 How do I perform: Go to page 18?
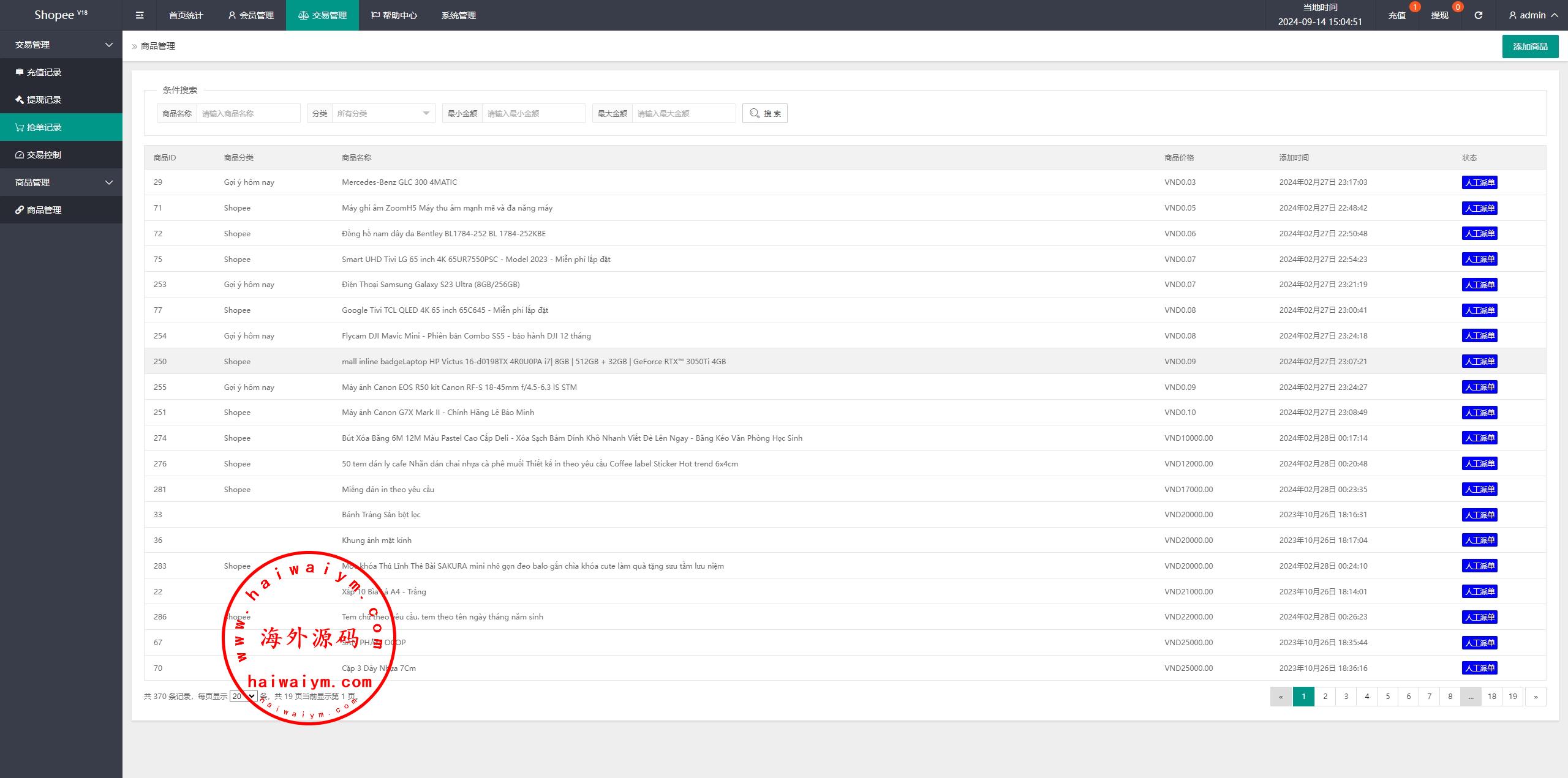(x=1491, y=697)
